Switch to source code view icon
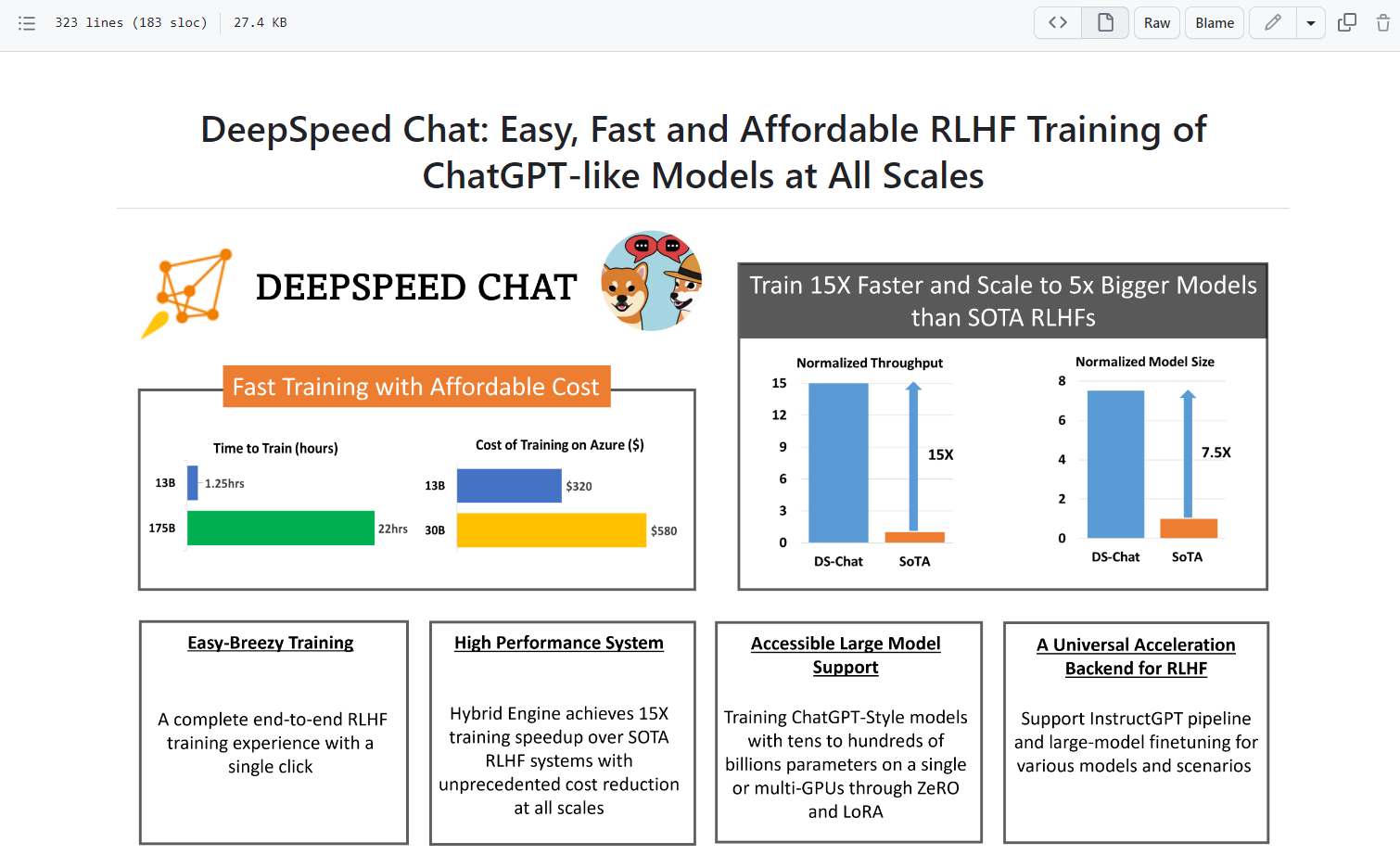 pos(1058,22)
